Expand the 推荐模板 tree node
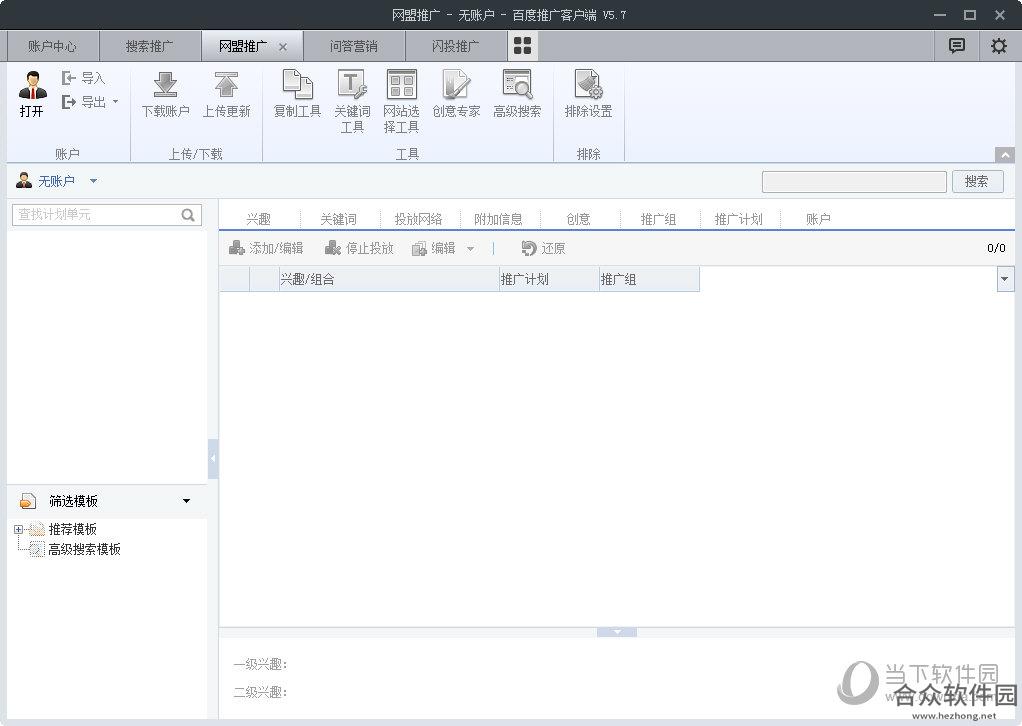This screenshot has width=1022, height=726. (18, 530)
